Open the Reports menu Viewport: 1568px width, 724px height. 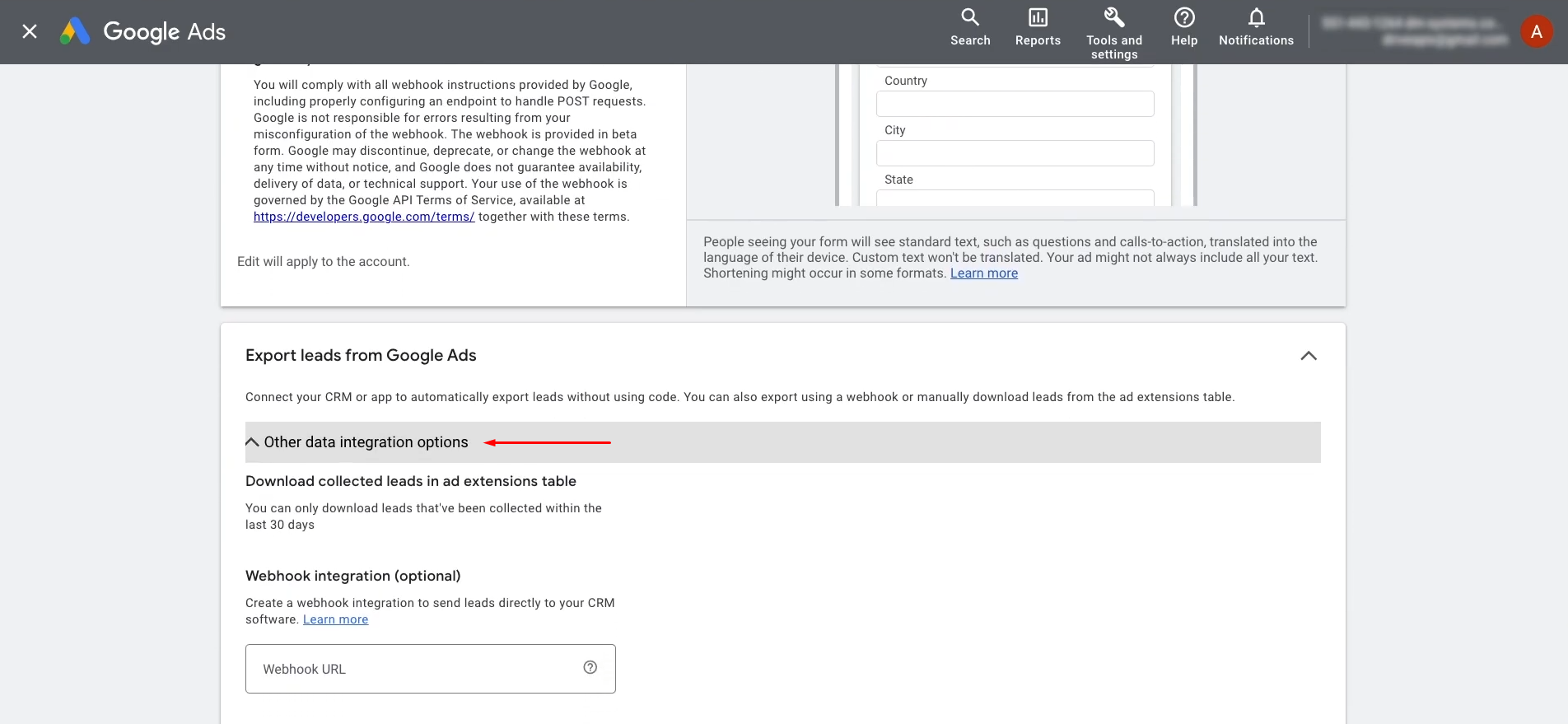(x=1038, y=28)
